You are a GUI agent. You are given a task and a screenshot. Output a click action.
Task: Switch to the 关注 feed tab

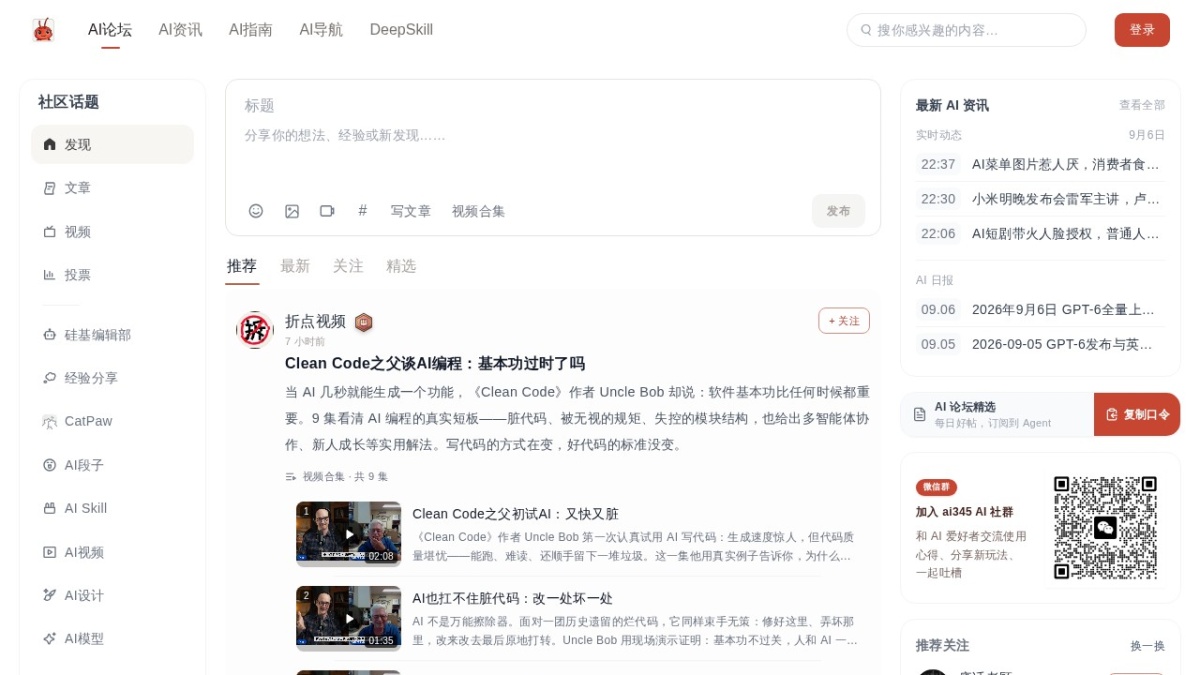coord(348,266)
